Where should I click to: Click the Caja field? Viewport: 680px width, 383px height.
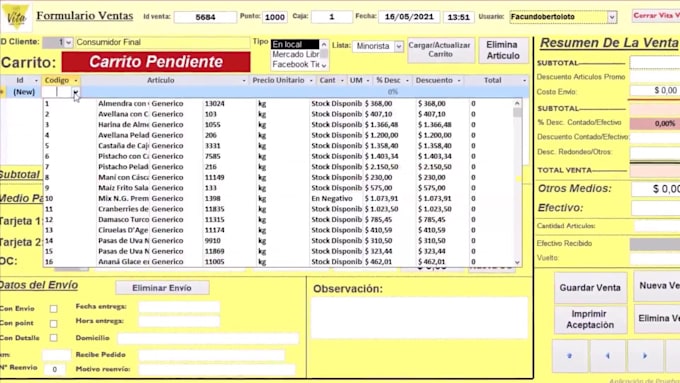332,17
